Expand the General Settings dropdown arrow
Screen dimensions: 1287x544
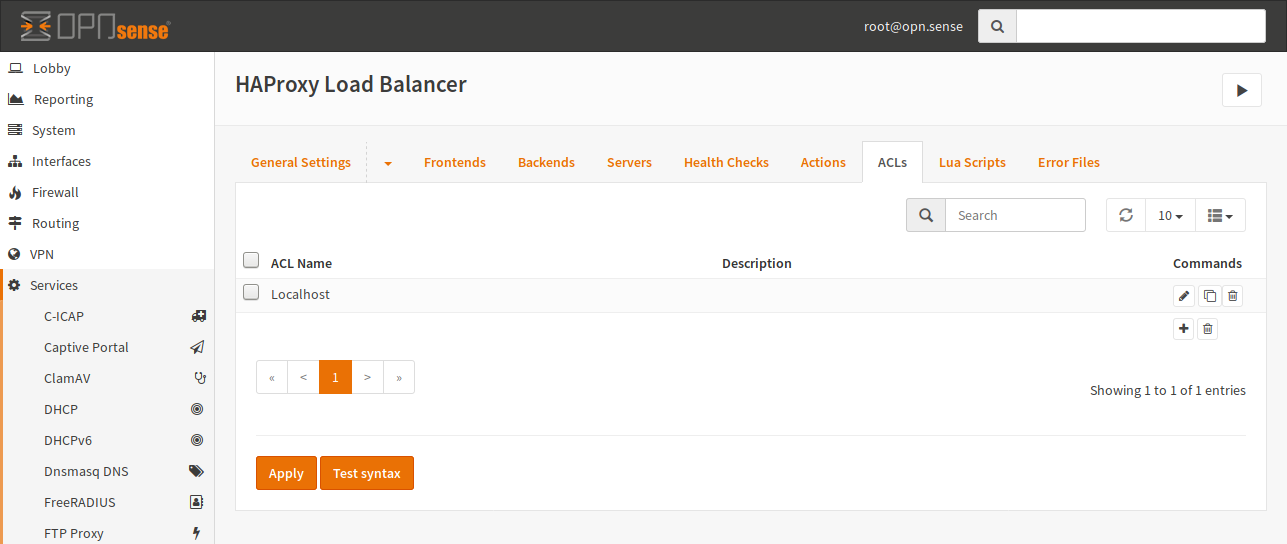[x=388, y=162]
